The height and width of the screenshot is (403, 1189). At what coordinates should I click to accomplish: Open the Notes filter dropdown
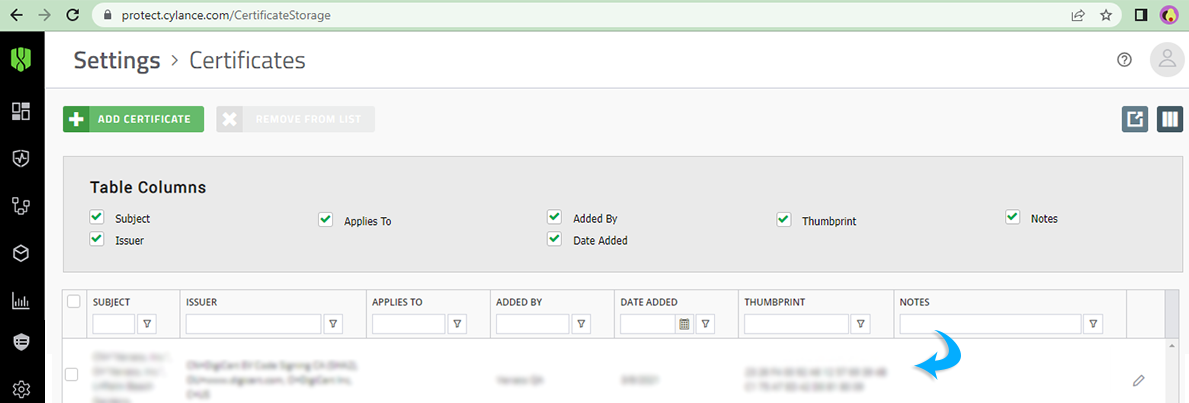[x=1093, y=324]
